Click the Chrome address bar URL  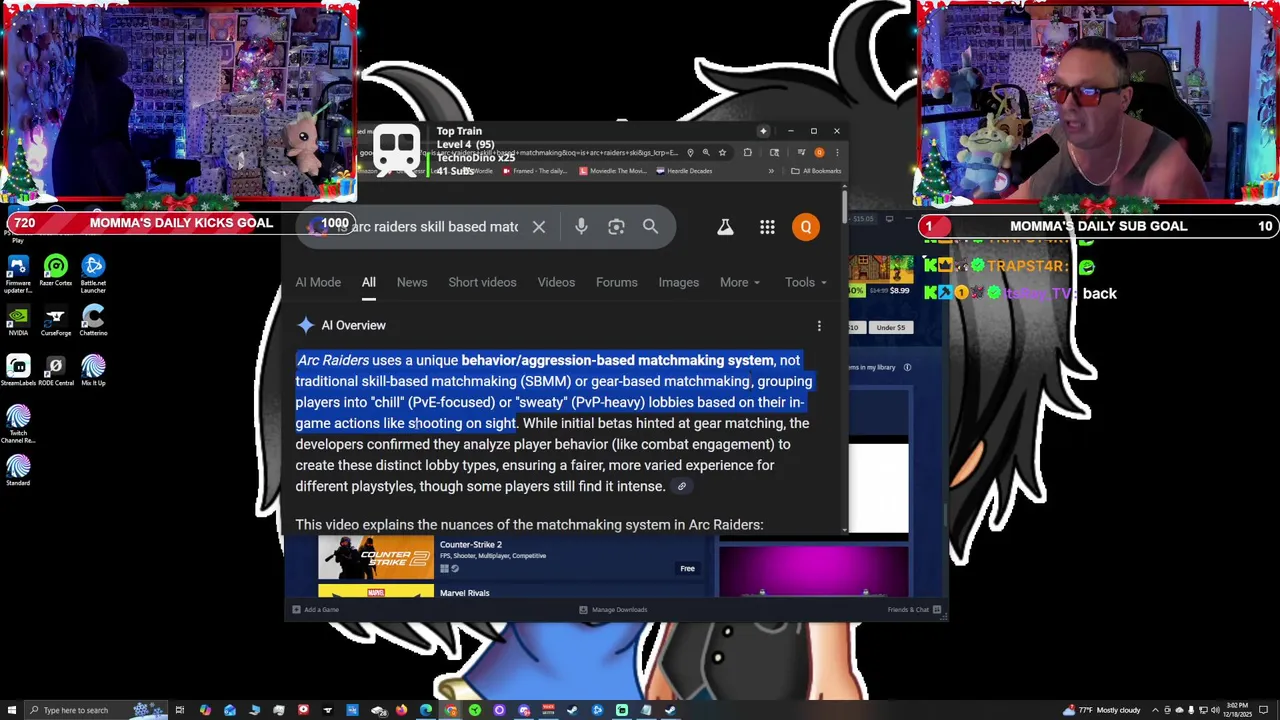click(x=520, y=153)
